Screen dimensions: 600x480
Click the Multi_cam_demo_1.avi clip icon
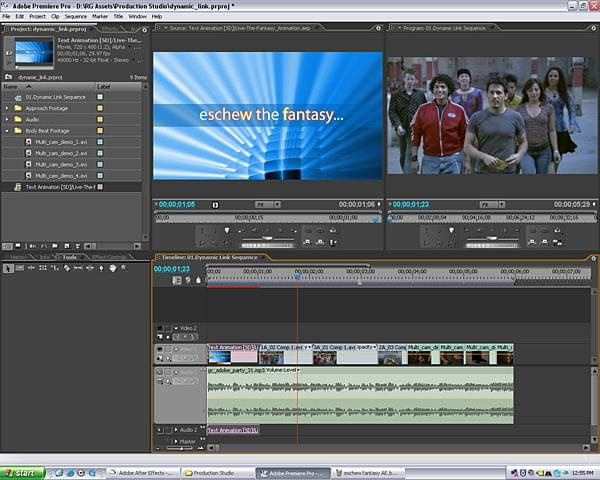(x=28, y=141)
